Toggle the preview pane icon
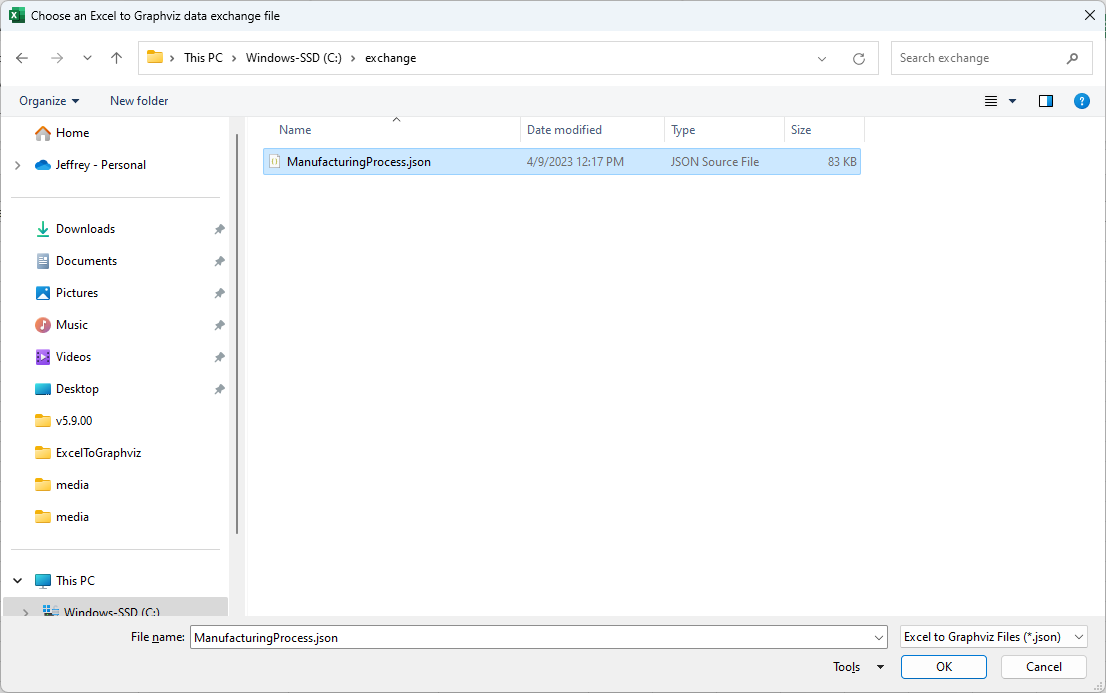 (x=1046, y=101)
